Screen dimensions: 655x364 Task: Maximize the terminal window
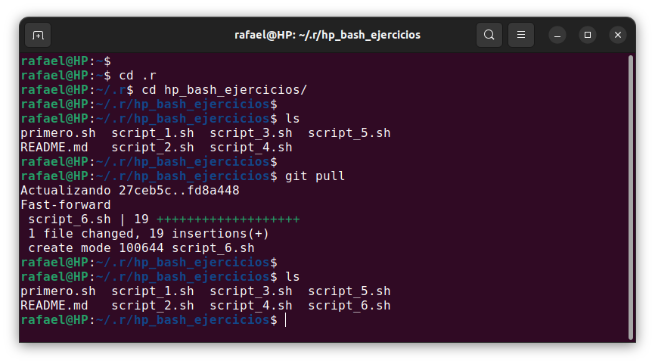588,35
